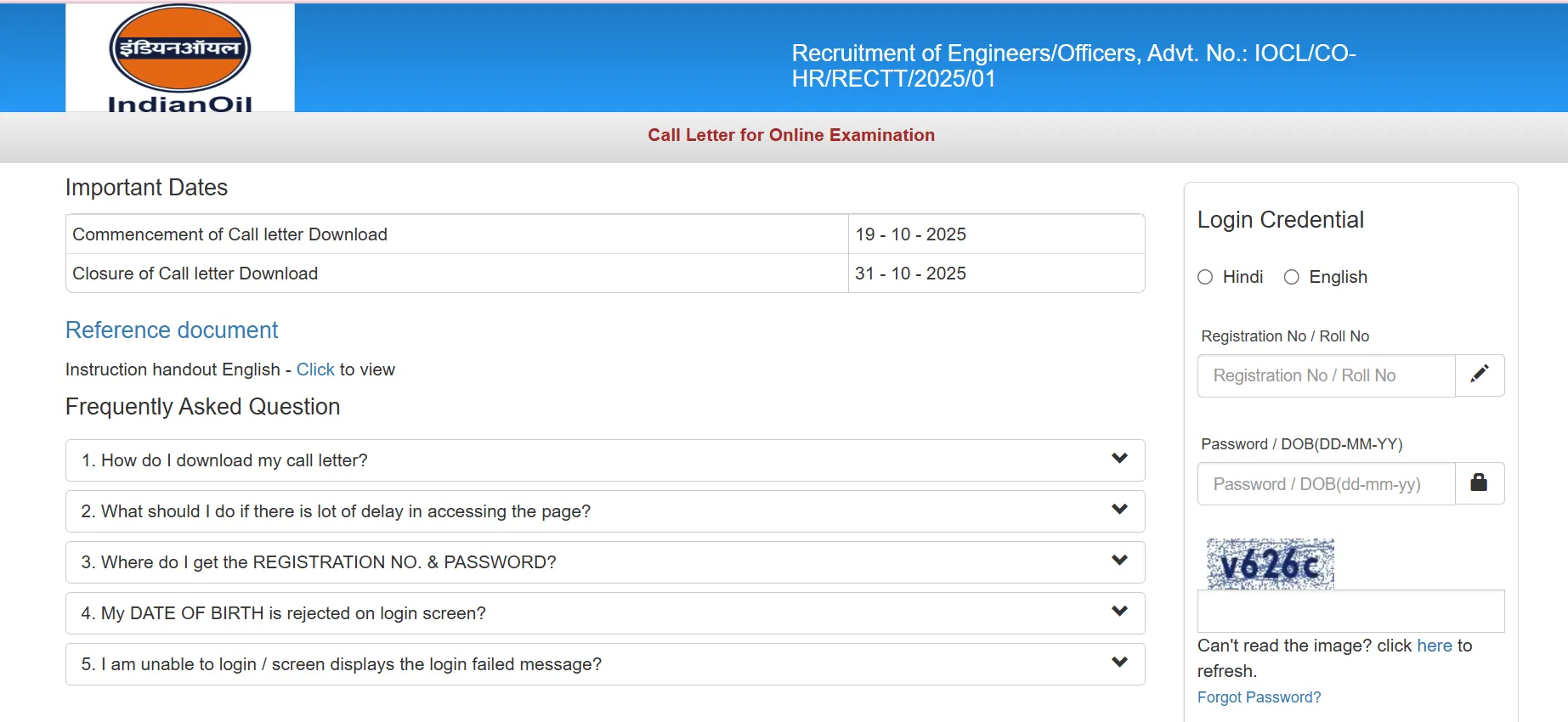
Task: Click the IndianOil logo
Action: coord(180,58)
